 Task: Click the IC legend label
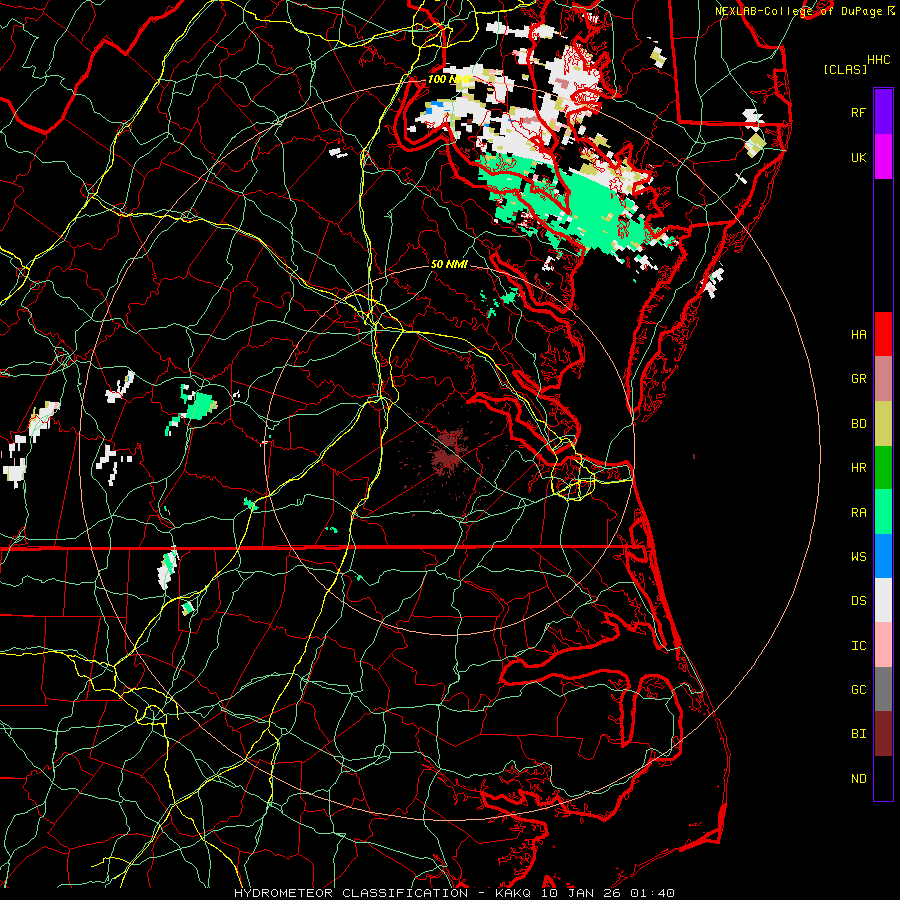coord(858,646)
